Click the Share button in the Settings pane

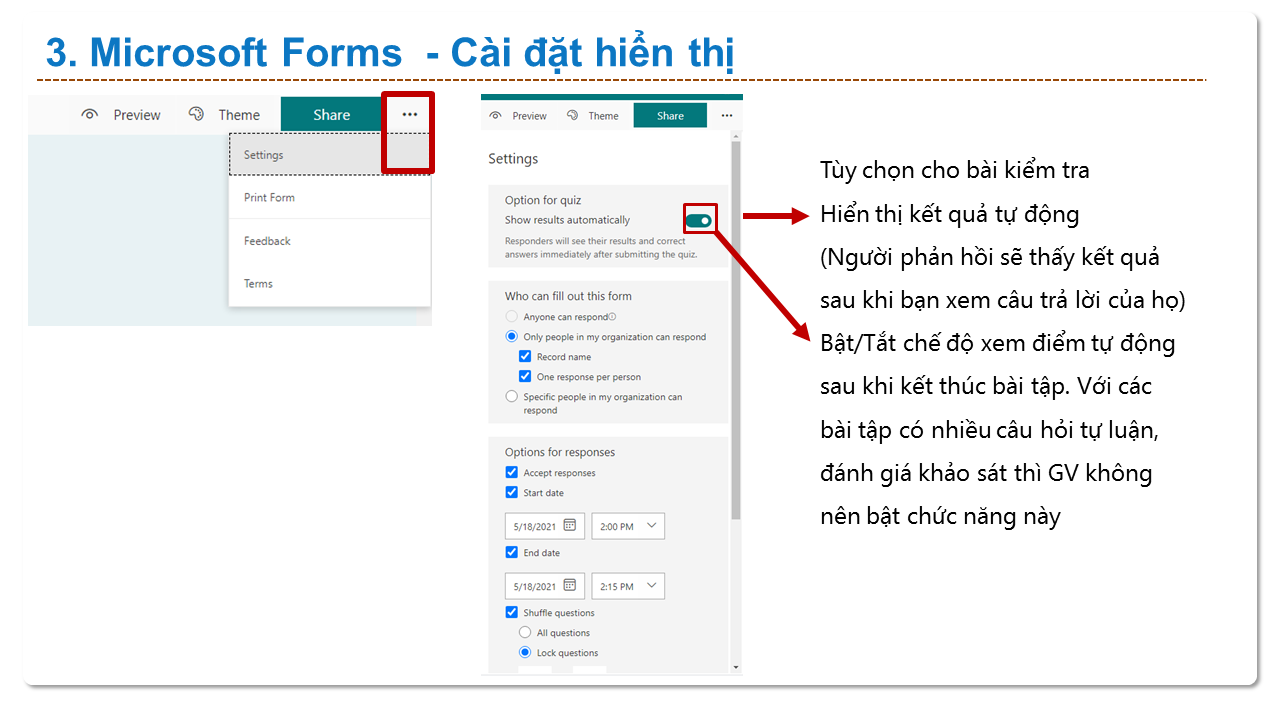pos(670,116)
